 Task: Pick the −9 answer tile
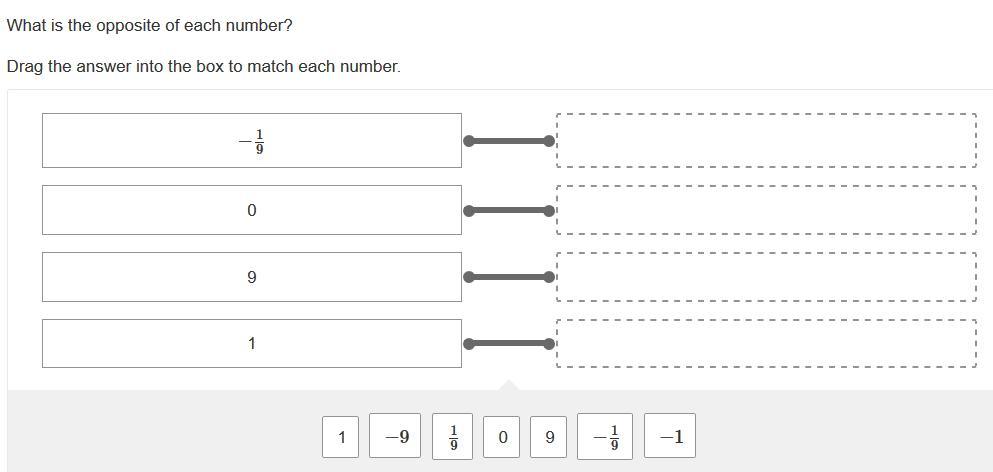395,437
